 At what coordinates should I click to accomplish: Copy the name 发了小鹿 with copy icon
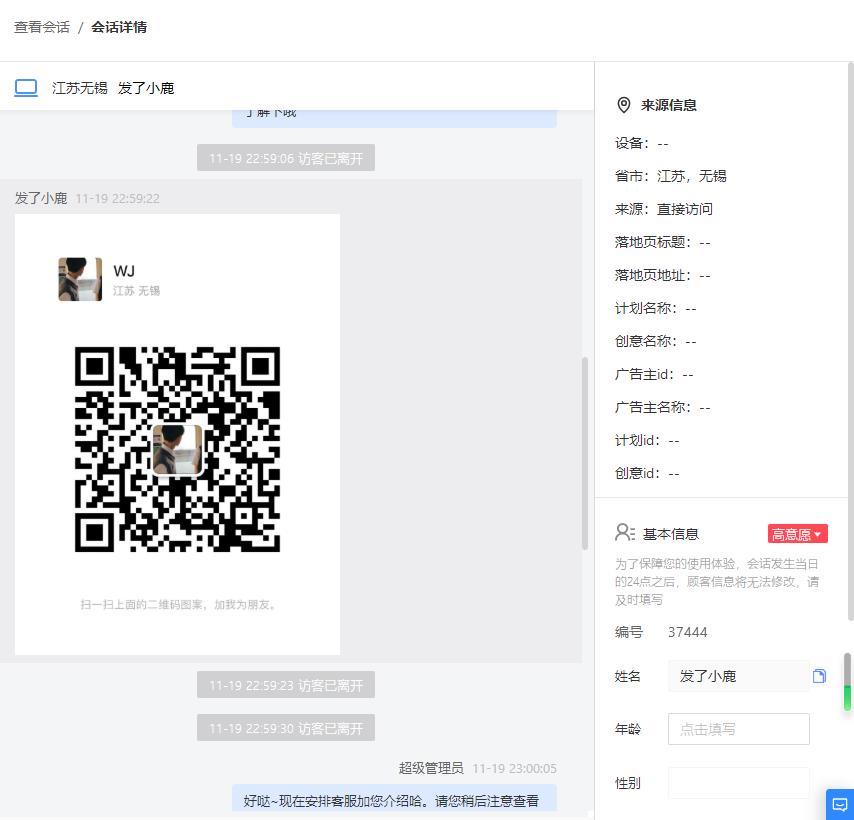point(819,676)
